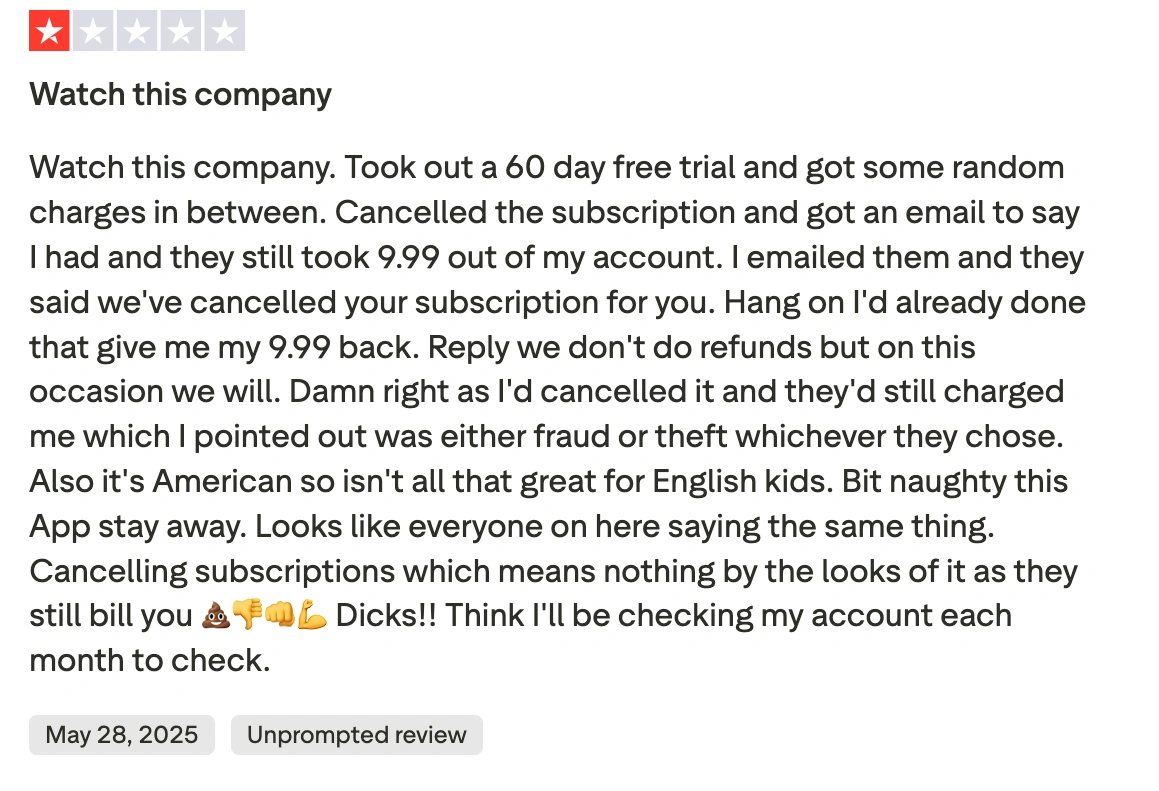Click the fifth star rating icon
1159x791 pixels.
tap(224, 30)
